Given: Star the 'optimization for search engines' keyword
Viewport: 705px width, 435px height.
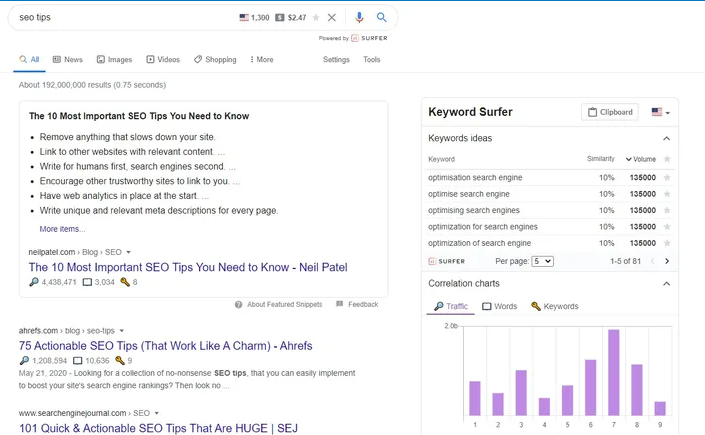Looking at the screenshot, I should pyautogui.click(x=667, y=227).
